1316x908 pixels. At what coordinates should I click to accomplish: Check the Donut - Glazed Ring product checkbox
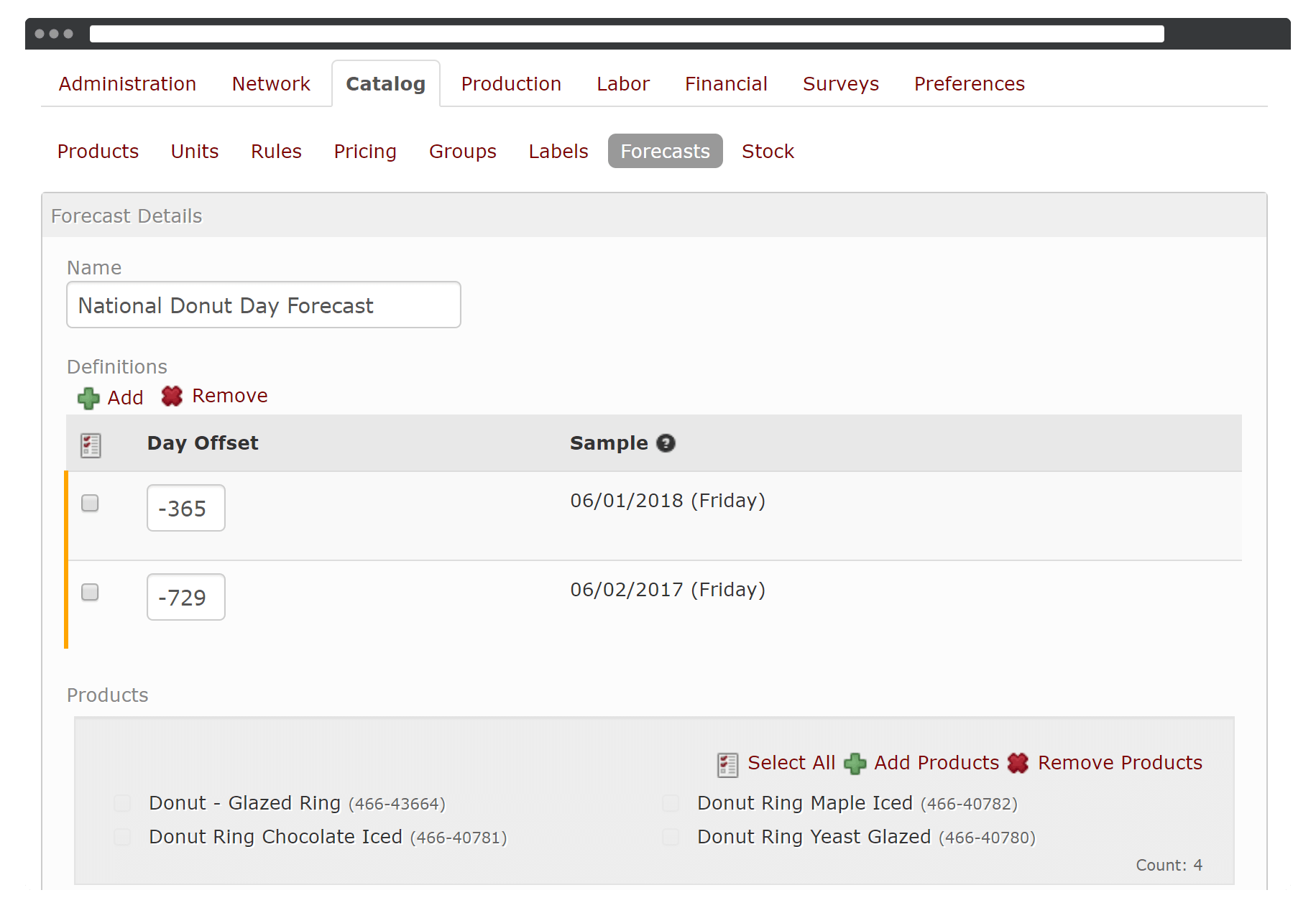click(x=121, y=803)
